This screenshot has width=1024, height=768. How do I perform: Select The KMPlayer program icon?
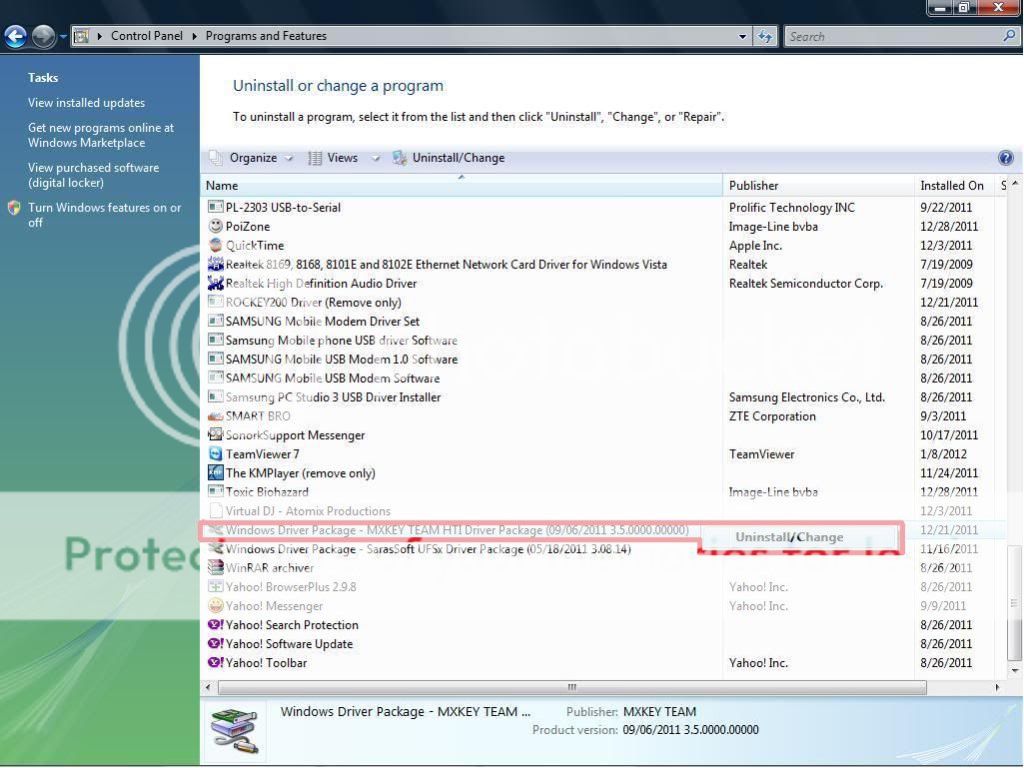click(215, 472)
